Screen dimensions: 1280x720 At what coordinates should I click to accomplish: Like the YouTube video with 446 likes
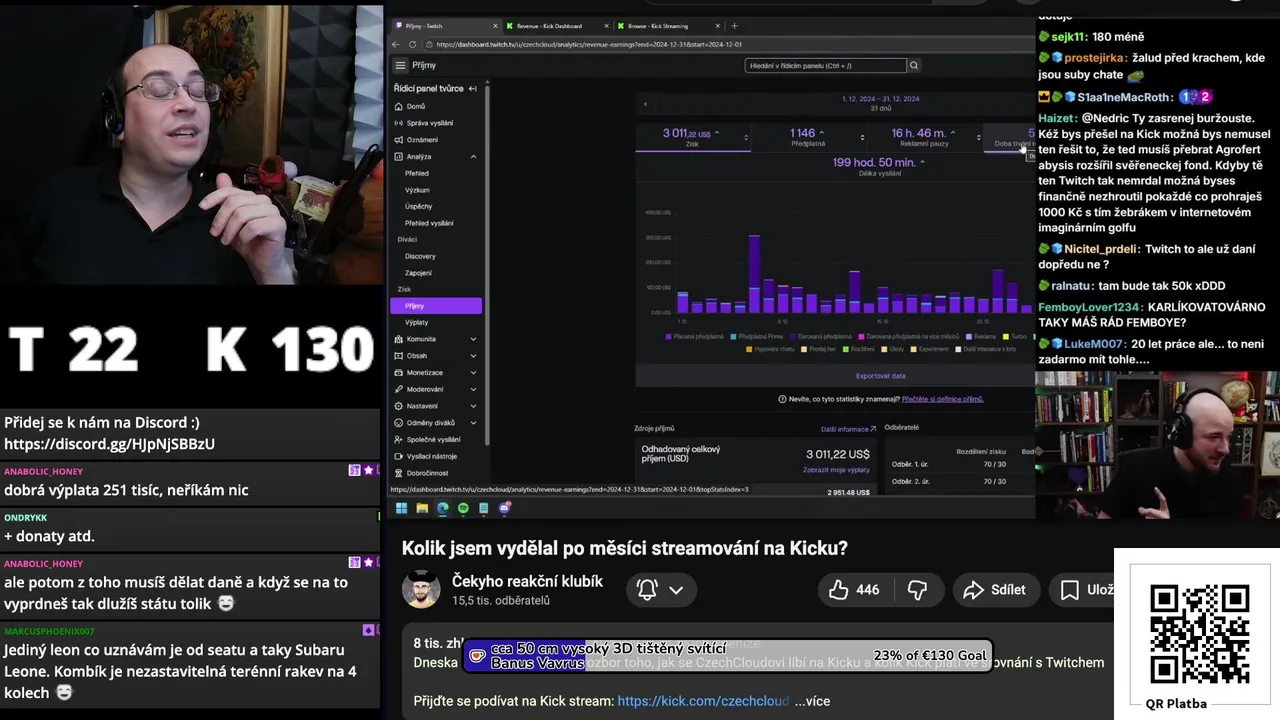[854, 590]
